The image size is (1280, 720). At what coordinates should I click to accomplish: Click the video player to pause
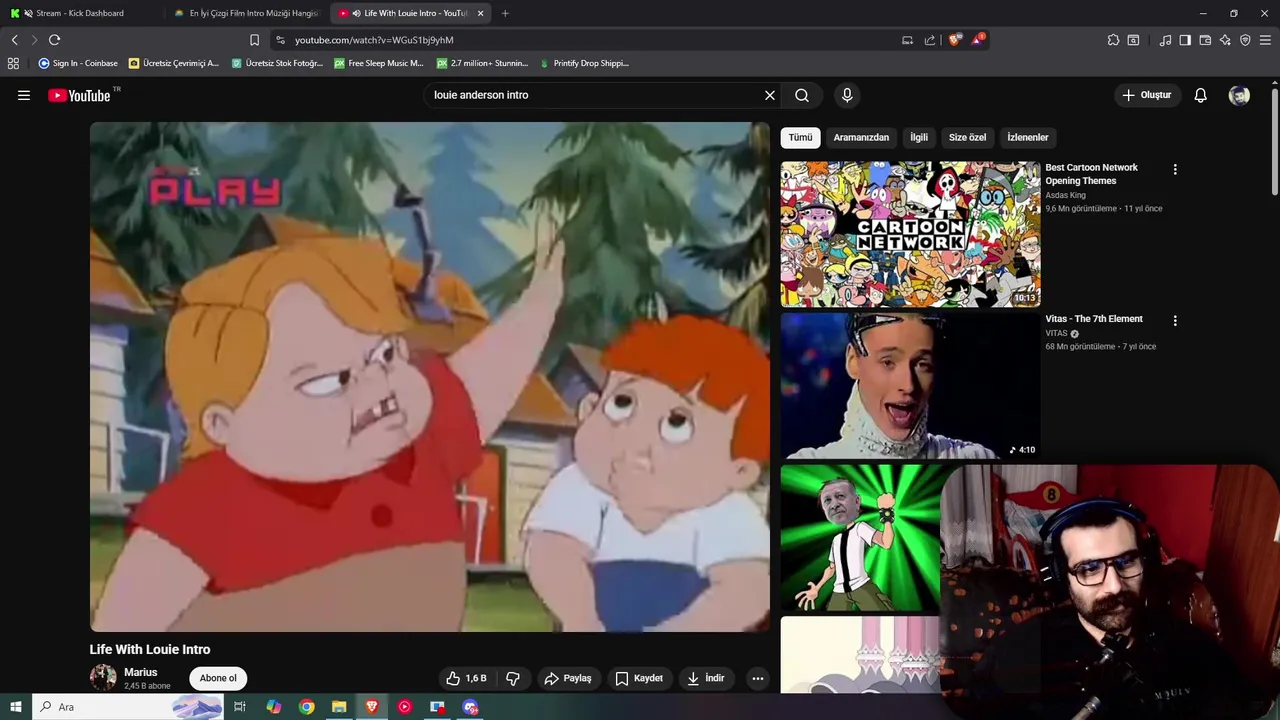430,377
